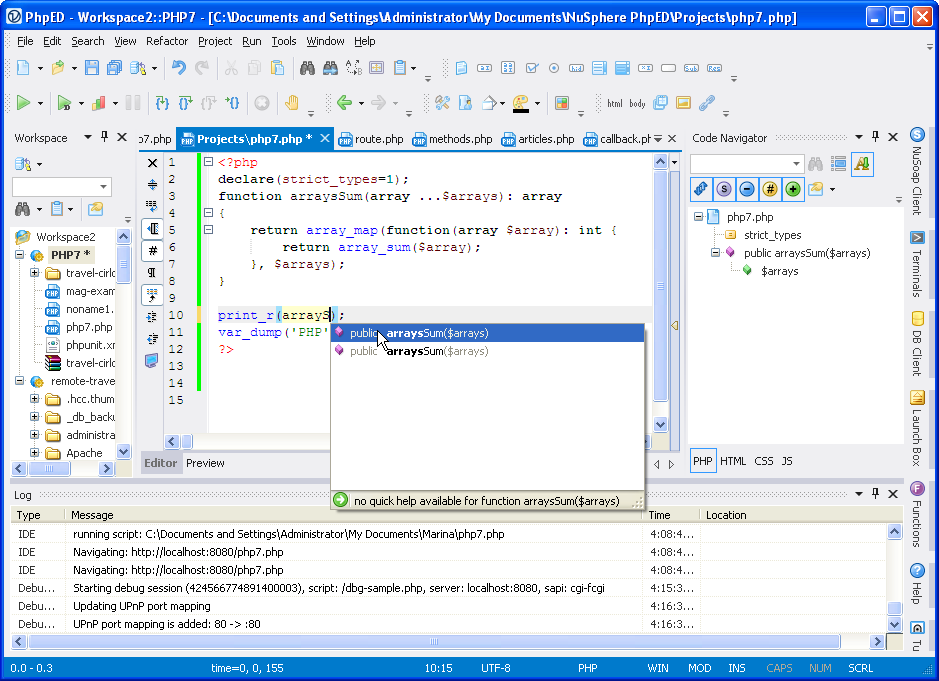Toggle the green plus filter in Code Navigator

793,189
